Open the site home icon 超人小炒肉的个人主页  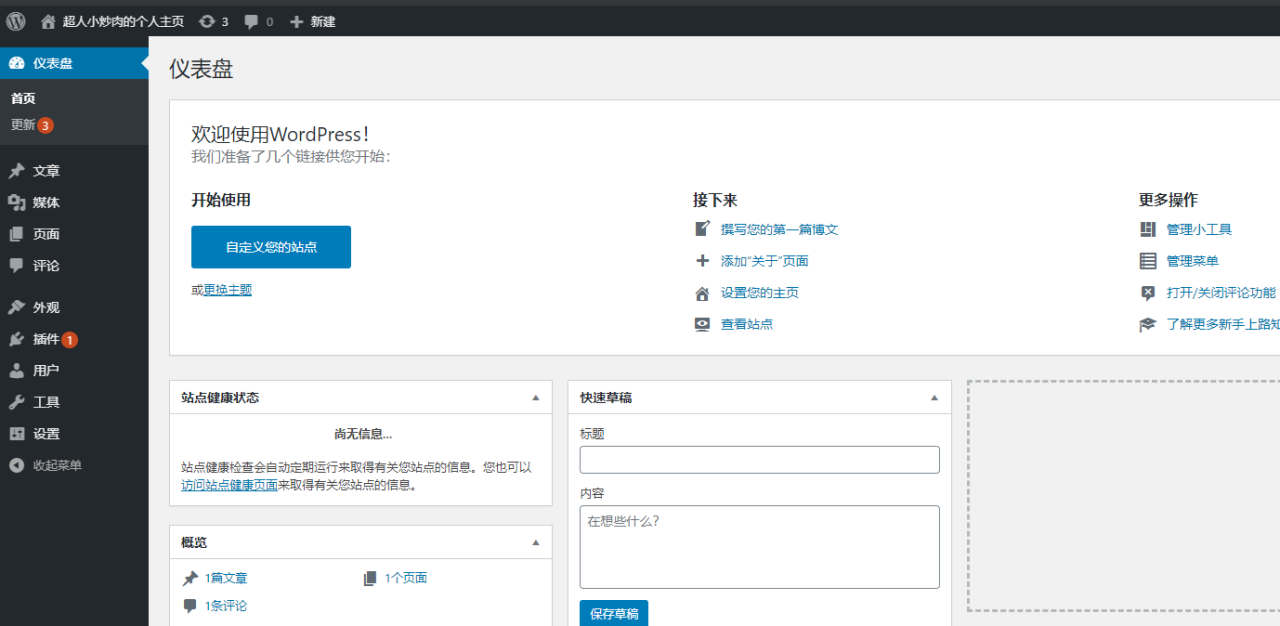[x=49, y=21]
